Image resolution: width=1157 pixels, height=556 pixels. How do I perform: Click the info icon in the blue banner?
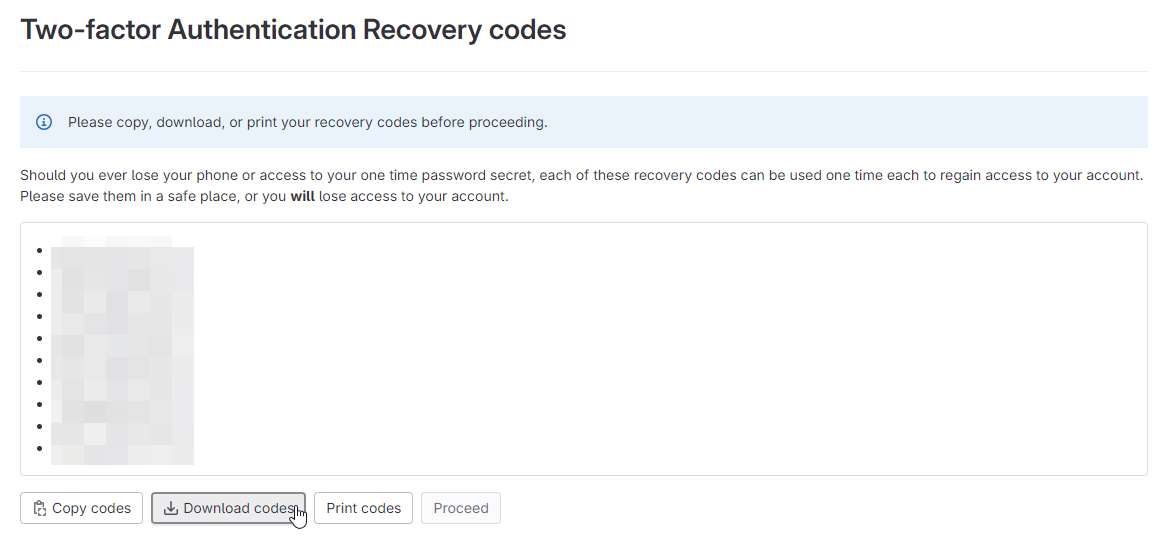[44, 122]
